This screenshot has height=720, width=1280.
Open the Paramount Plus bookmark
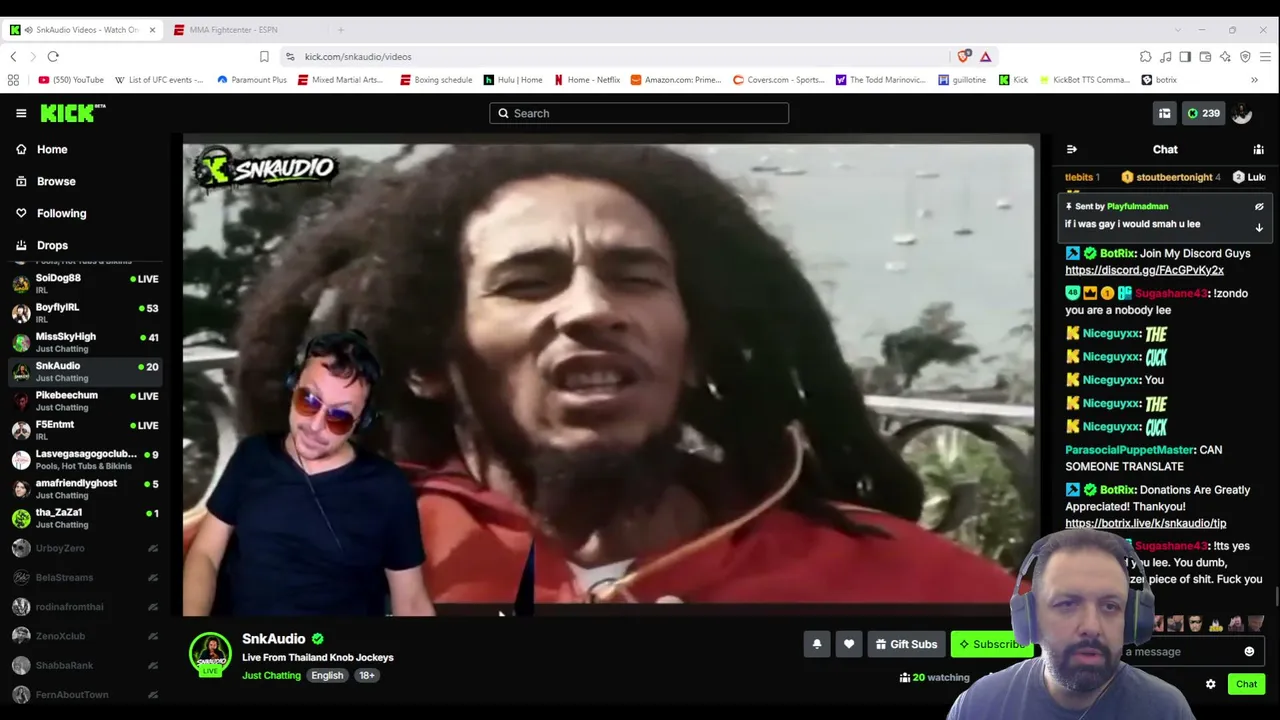(251, 80)
